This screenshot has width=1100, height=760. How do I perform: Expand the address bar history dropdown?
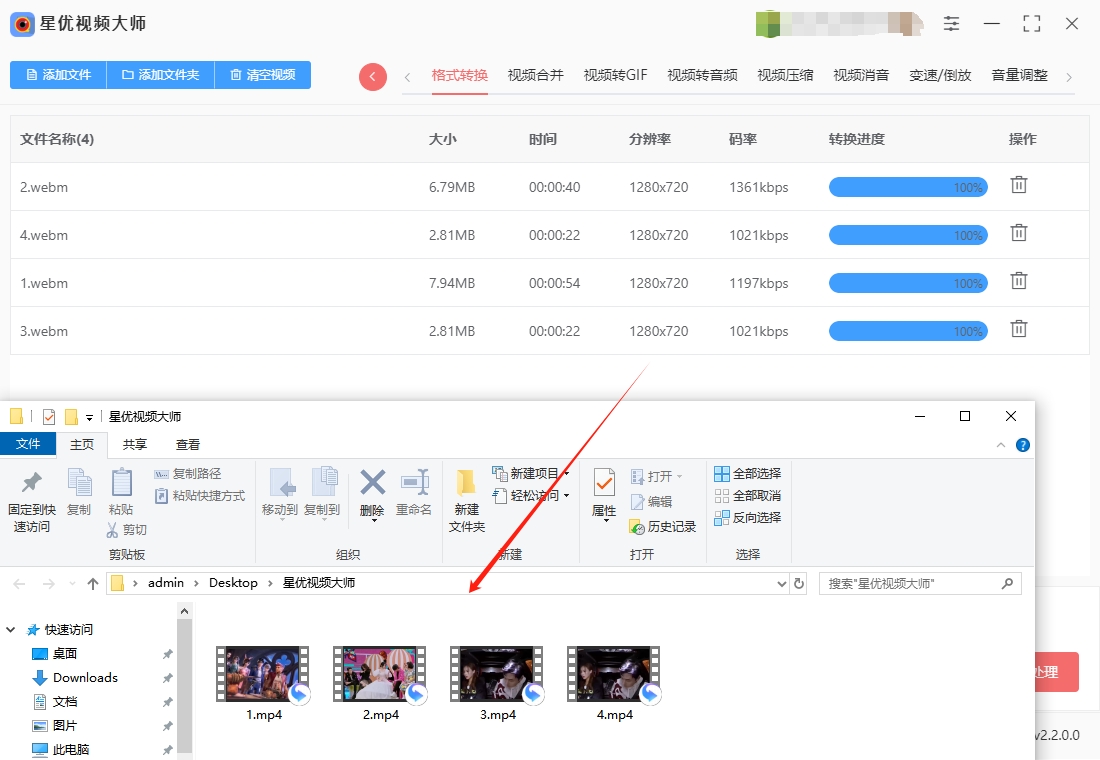(782, 584)
